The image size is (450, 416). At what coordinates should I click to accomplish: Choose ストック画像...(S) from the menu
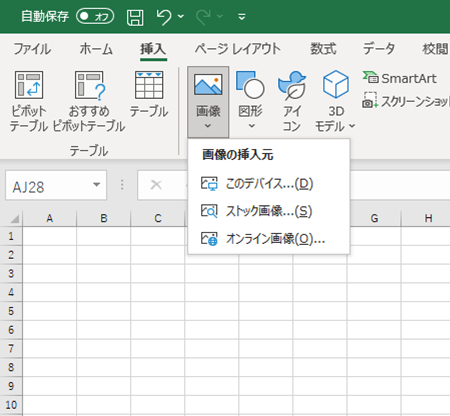tap(269, 211)
